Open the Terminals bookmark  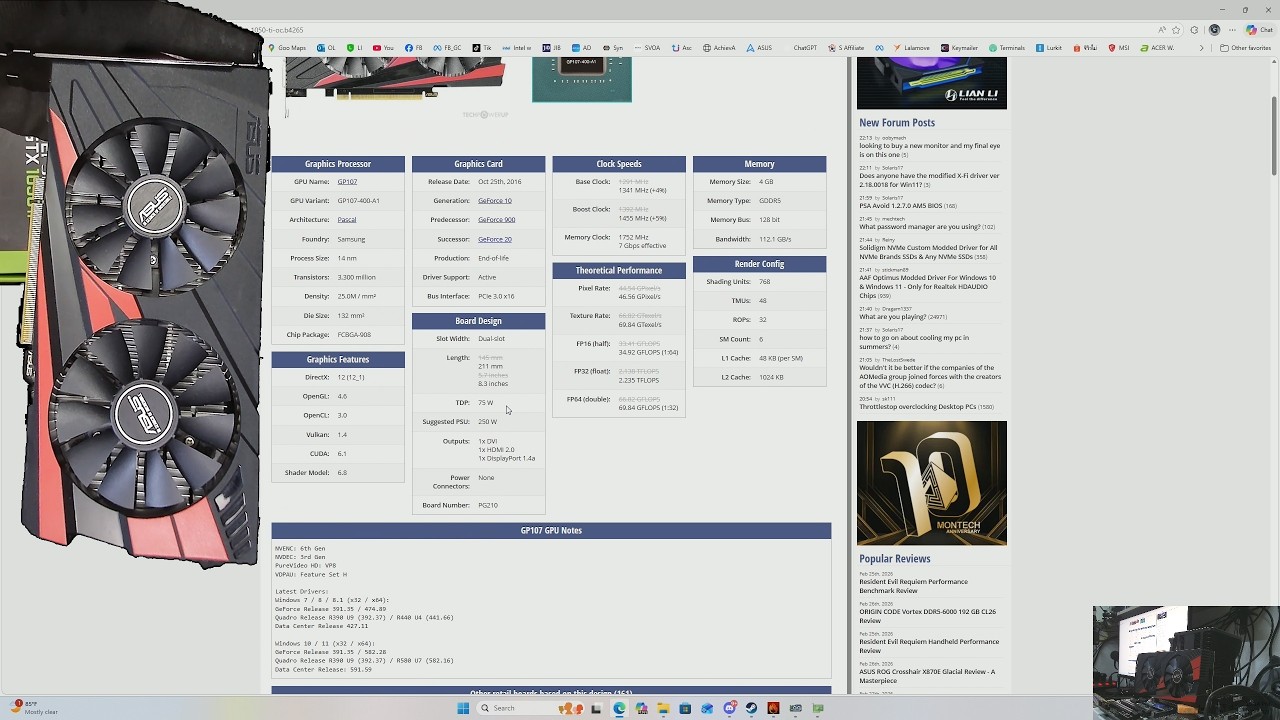pyautogui.click(x=1007, y=48)
